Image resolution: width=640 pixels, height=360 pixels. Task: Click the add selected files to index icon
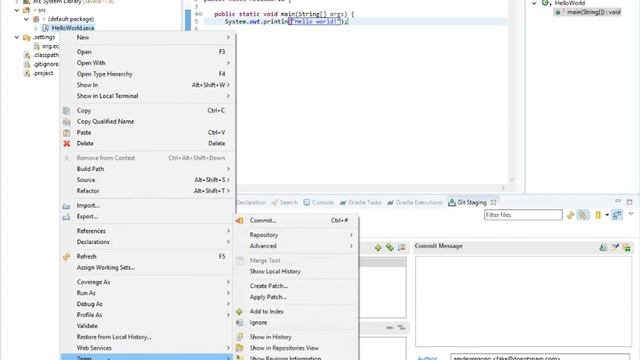click(378, 248)
